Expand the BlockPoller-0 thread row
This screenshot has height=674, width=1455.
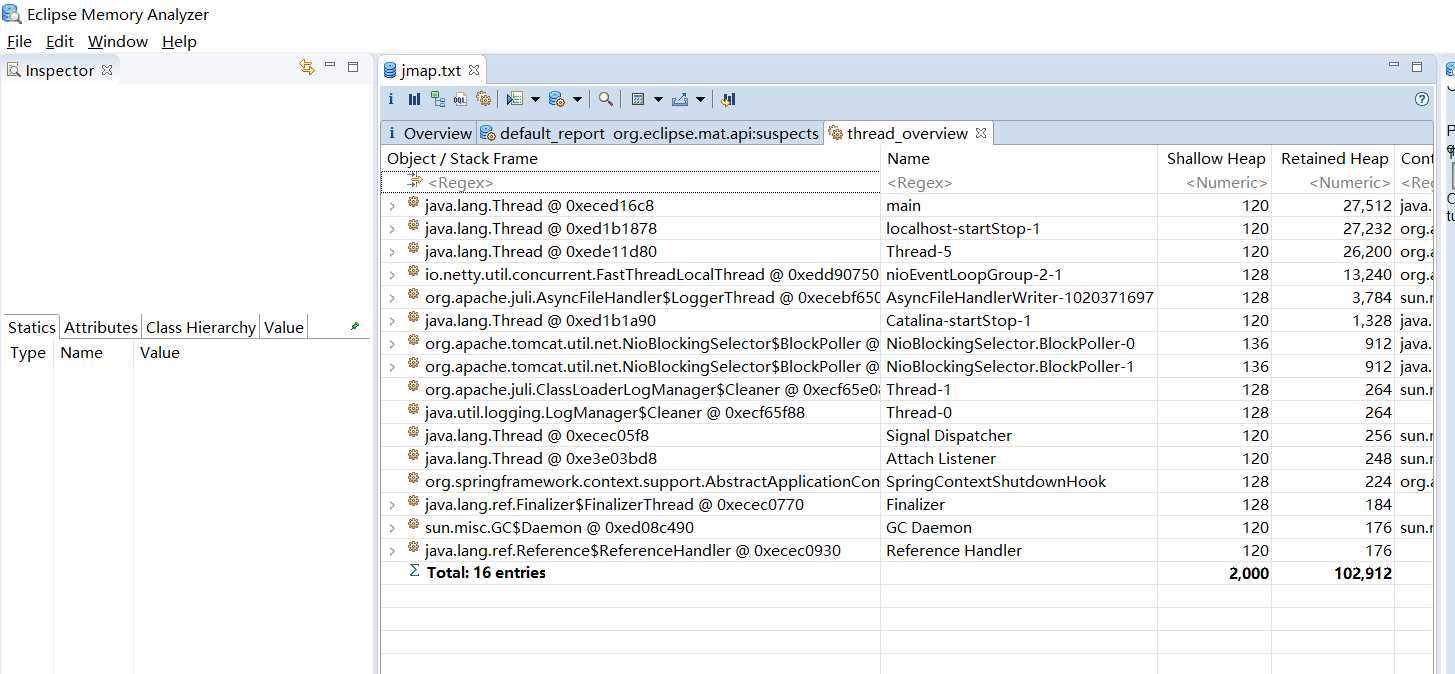coord(392,344)
